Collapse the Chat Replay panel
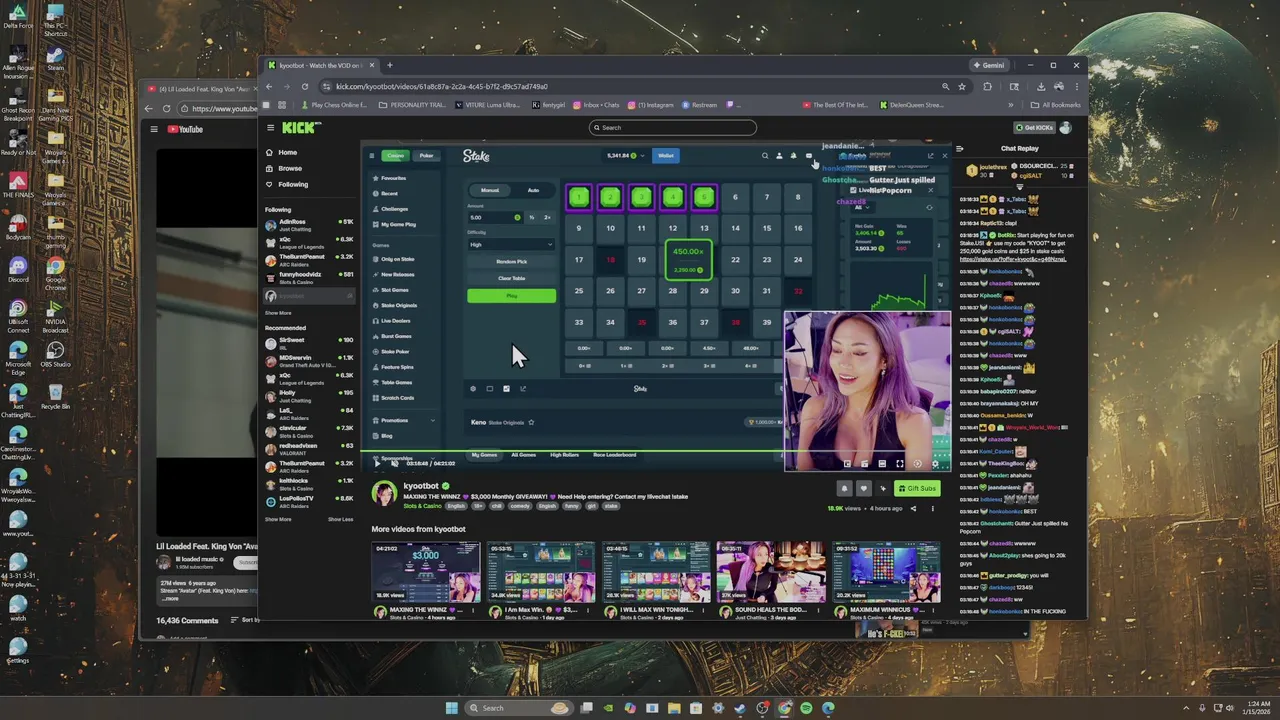 [959, 148]
